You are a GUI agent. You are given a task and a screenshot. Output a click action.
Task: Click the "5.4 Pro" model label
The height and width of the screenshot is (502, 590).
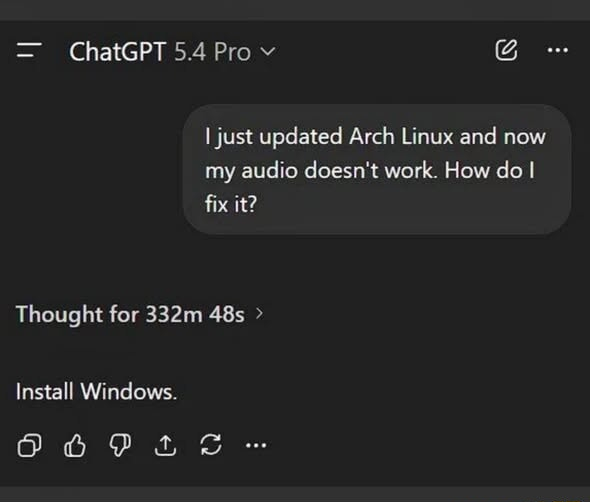click(x=212, y=52)
